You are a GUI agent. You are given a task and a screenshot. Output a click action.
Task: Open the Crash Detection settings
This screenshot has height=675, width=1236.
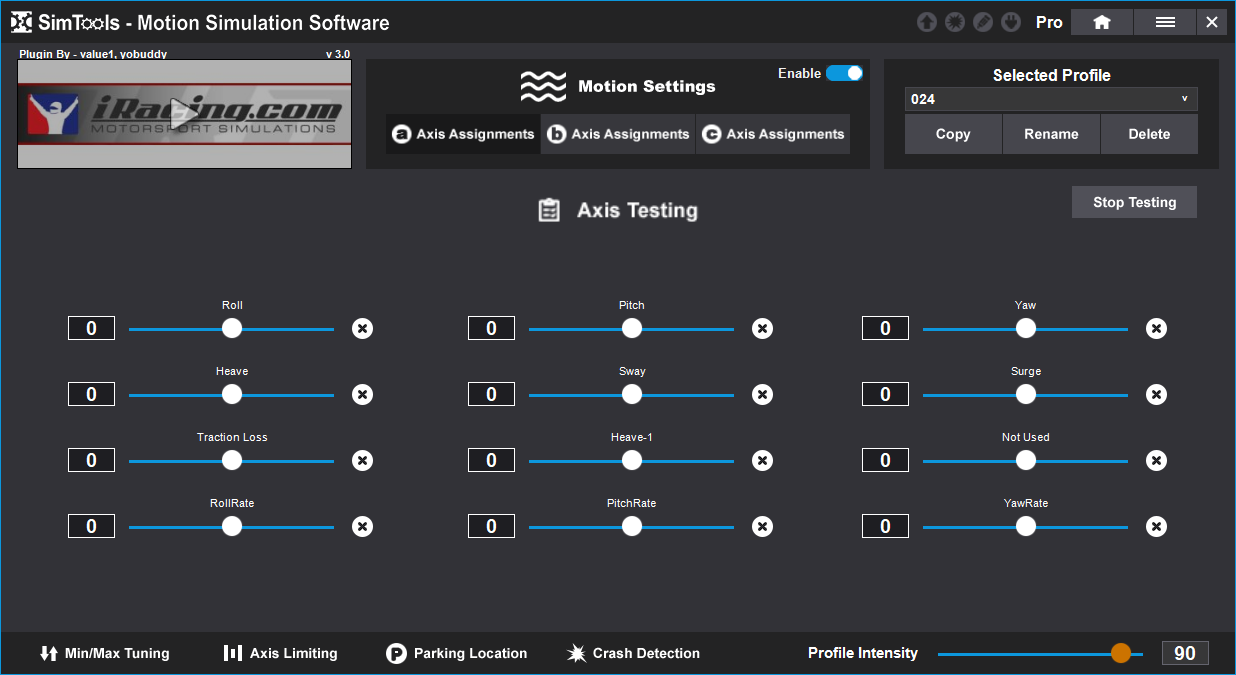(632, 653)
